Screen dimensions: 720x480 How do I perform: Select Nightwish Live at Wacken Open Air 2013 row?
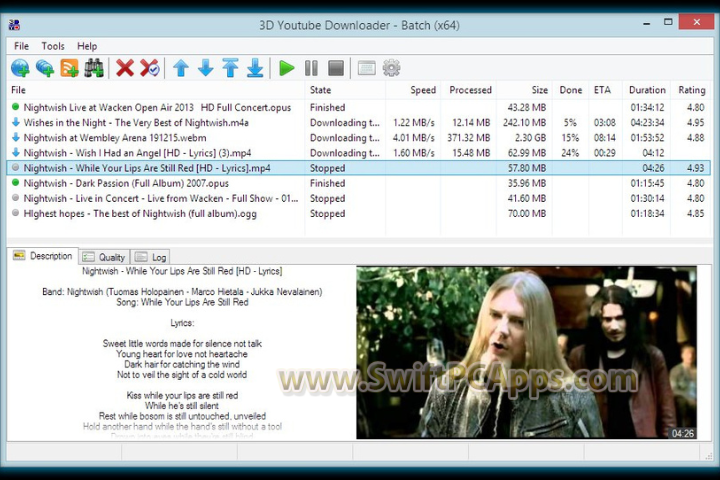pyautogui.click(x=359, y=107)
